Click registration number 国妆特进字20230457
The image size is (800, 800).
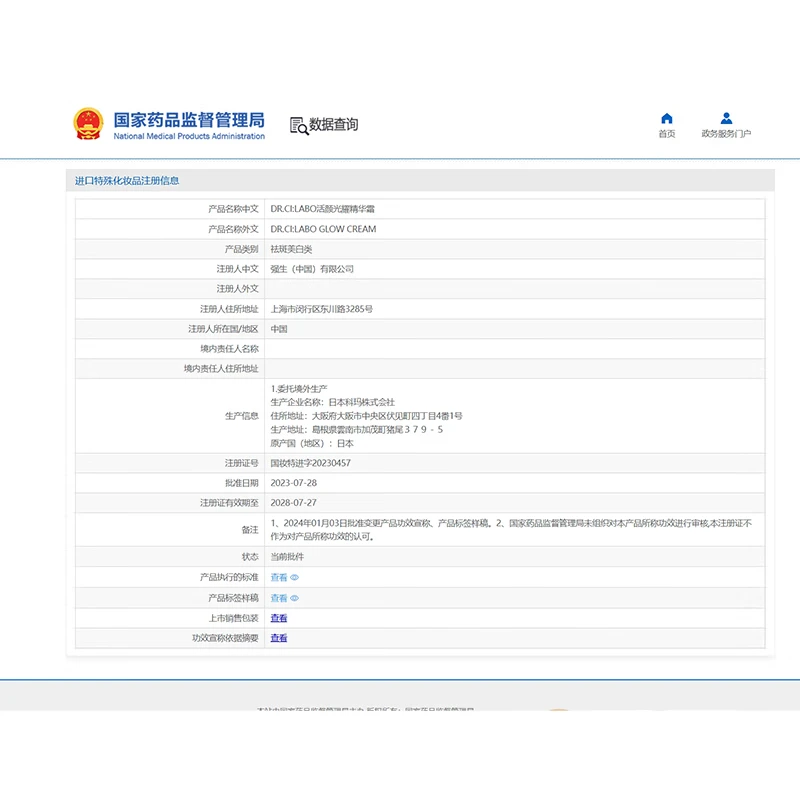(x=310, y=463)
